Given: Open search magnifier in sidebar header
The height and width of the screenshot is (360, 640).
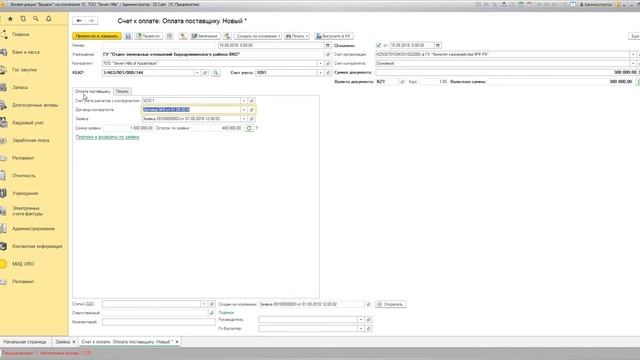Looking at the screenshot, I should pos(36,19).
